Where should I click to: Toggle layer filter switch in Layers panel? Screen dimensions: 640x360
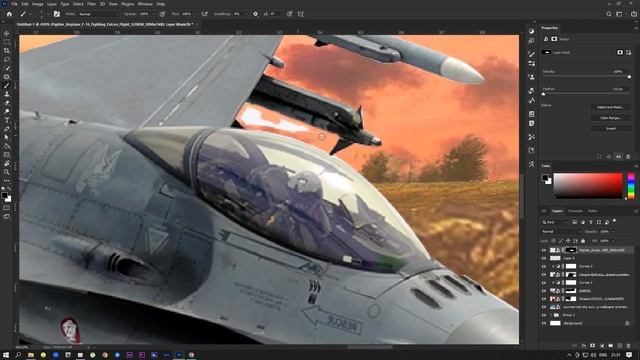click(x=615, y=221)
